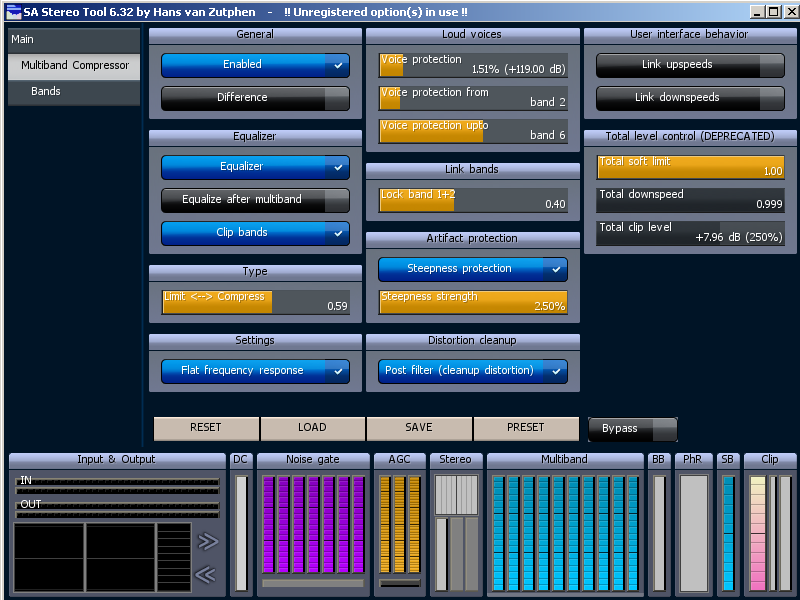The image size is (800, 600).
Task: Toggle the Clip bands option
Action: tap(256, 233)
